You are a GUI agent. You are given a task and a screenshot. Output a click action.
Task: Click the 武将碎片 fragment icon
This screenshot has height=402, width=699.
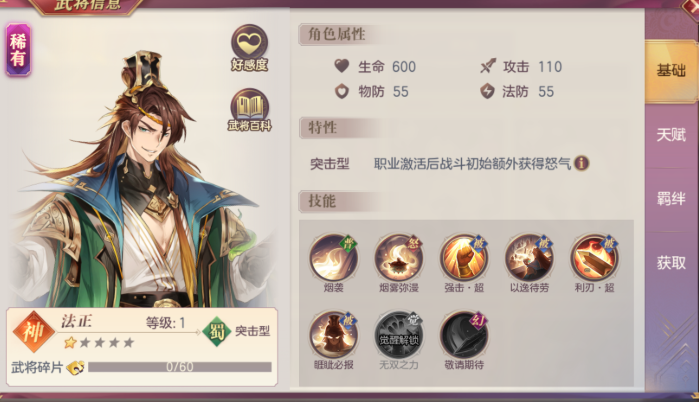click(x=75, y=367)
